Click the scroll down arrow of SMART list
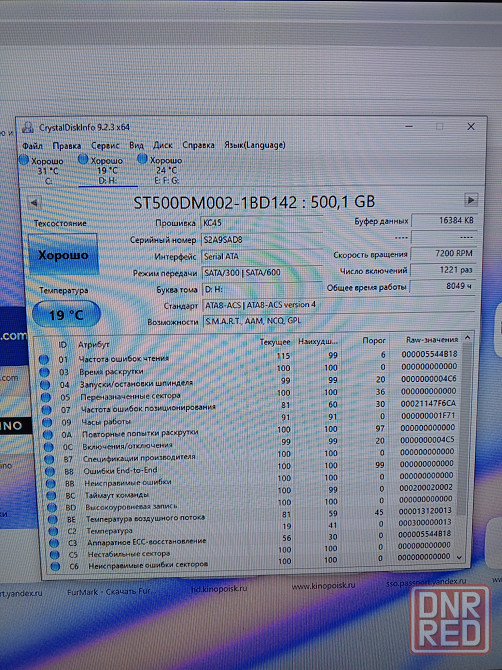502x670 pixels. point(459,557)
